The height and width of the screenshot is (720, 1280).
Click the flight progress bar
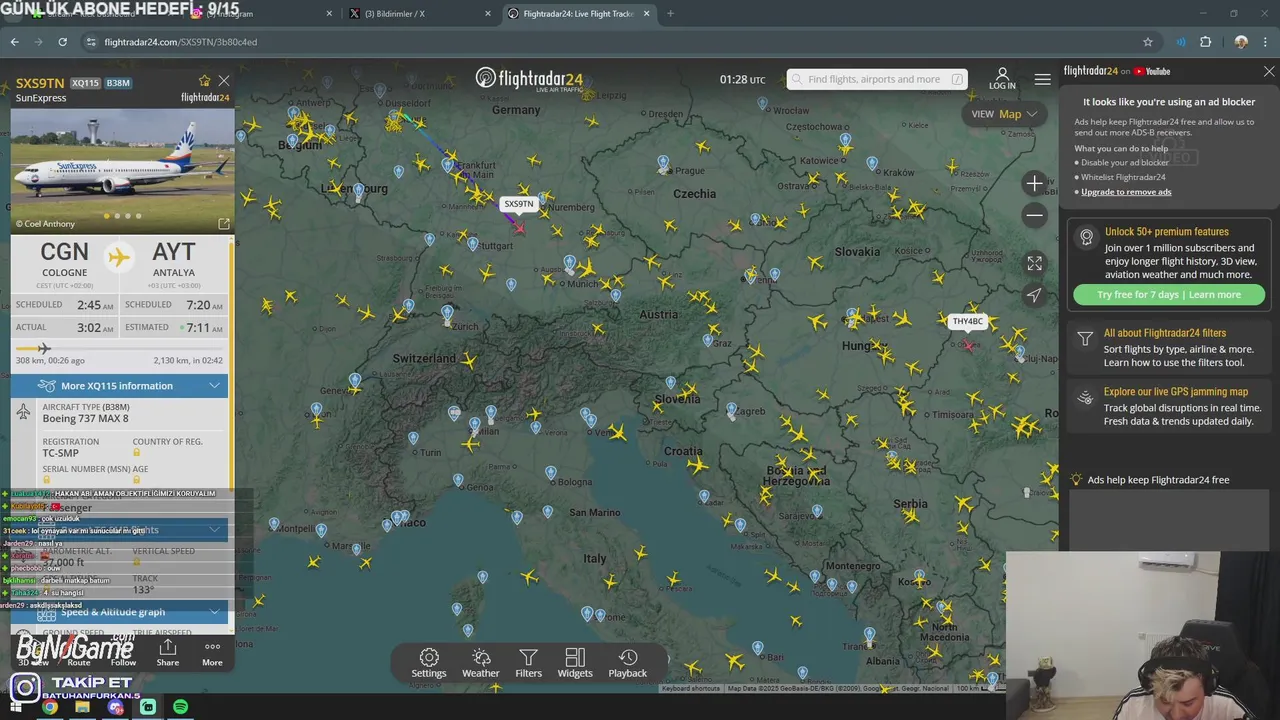pyautogui.click(x=120, y=348)
